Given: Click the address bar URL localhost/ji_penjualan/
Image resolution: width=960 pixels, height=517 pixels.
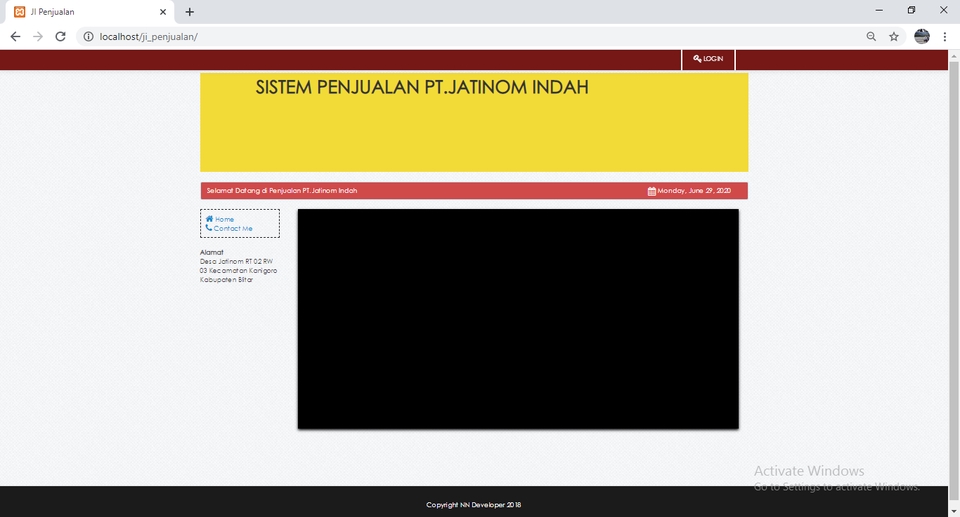Looking at the screenshot, I should [x=149, y=37].
